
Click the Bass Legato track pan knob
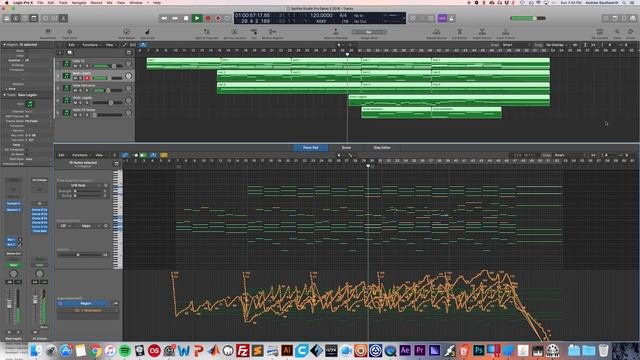coord(128,76)
